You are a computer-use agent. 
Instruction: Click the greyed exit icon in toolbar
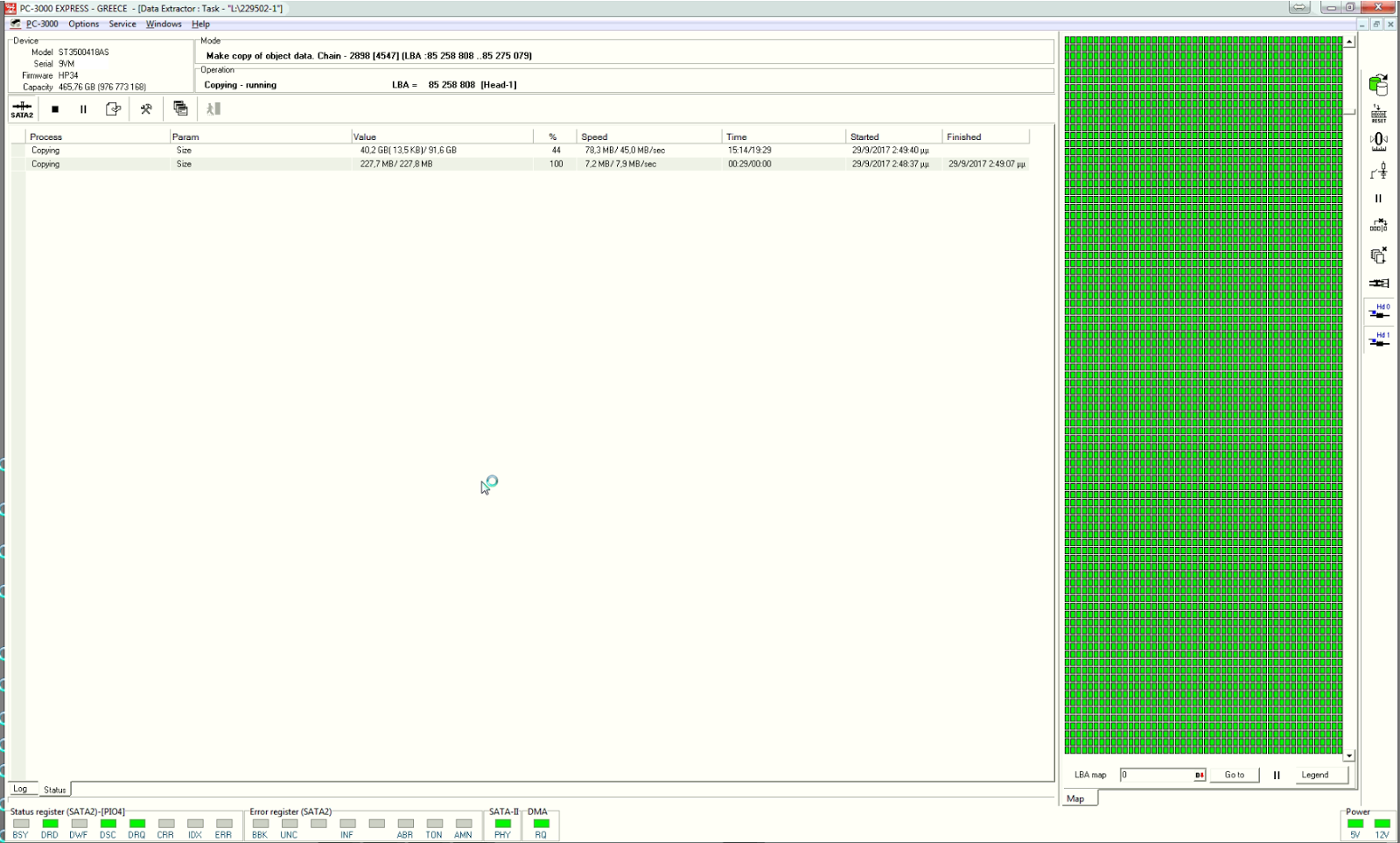213,109
